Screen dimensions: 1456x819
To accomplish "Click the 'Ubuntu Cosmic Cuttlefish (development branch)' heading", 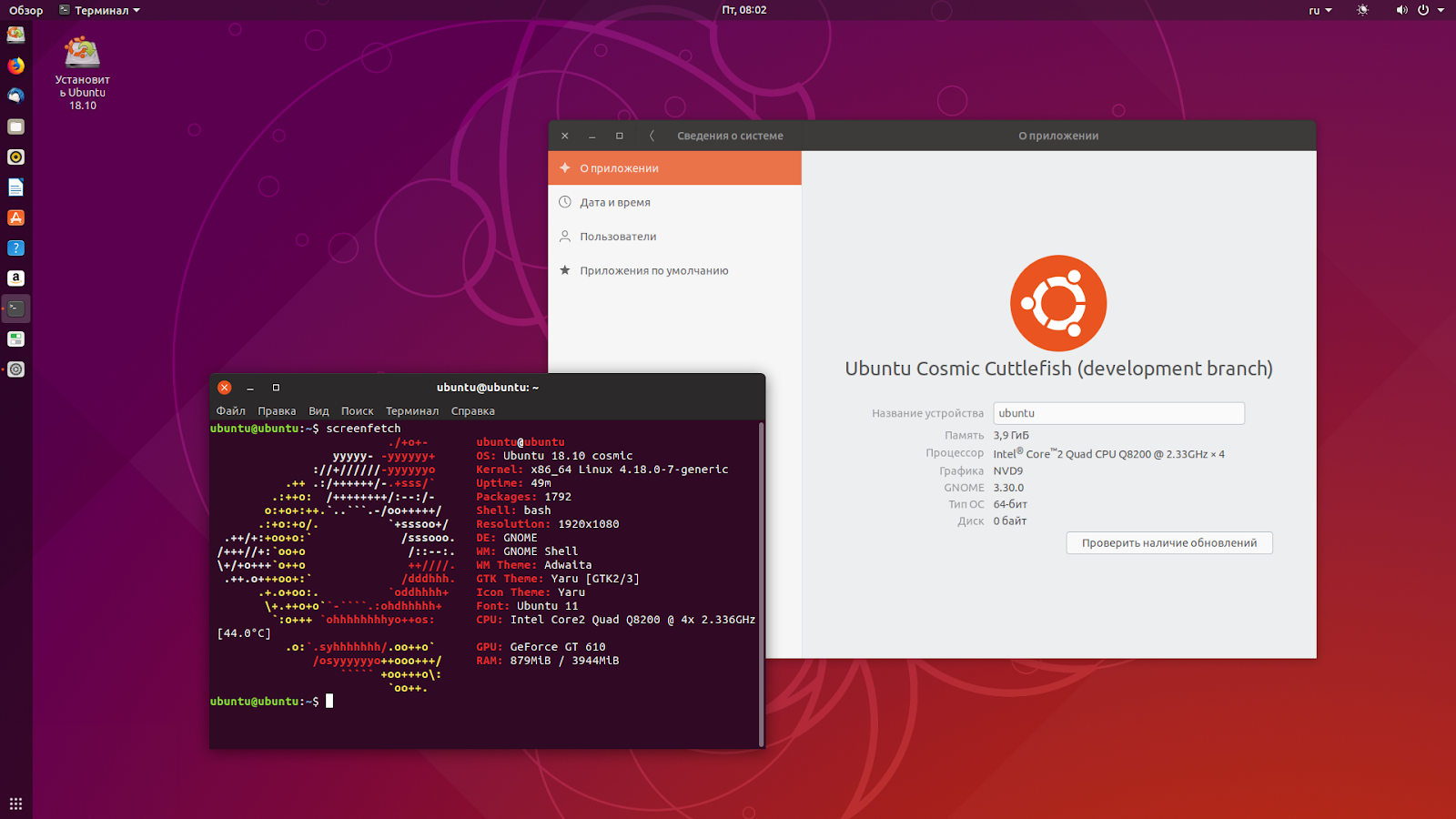I will click(x=1058, y=369).
